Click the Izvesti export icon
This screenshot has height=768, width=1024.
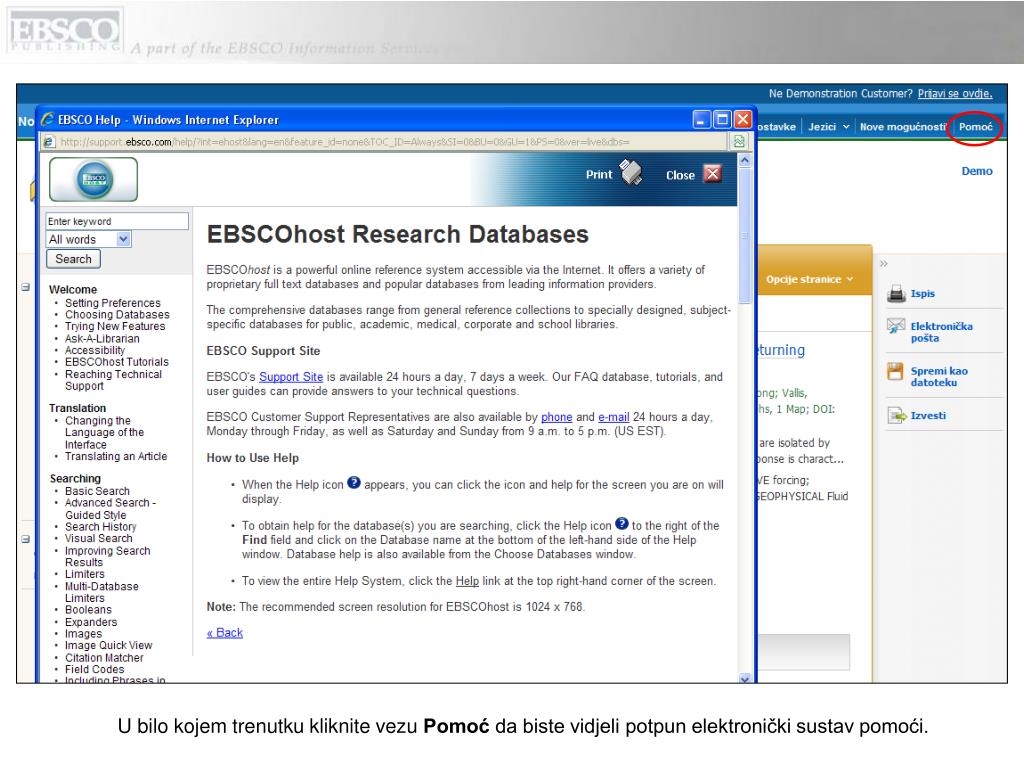tap(896, 415)
